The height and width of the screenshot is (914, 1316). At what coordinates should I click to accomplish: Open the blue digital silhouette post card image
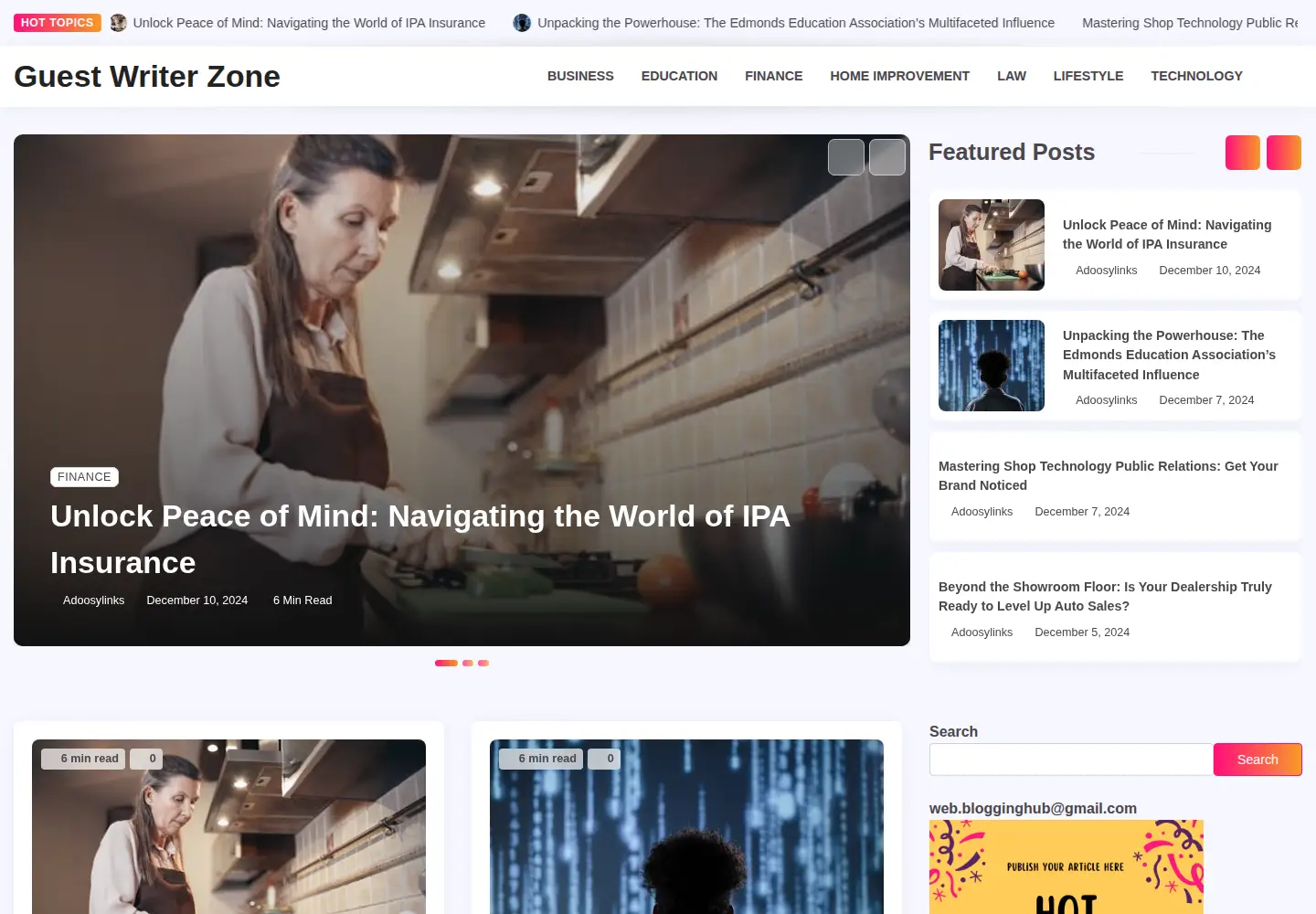686,826
